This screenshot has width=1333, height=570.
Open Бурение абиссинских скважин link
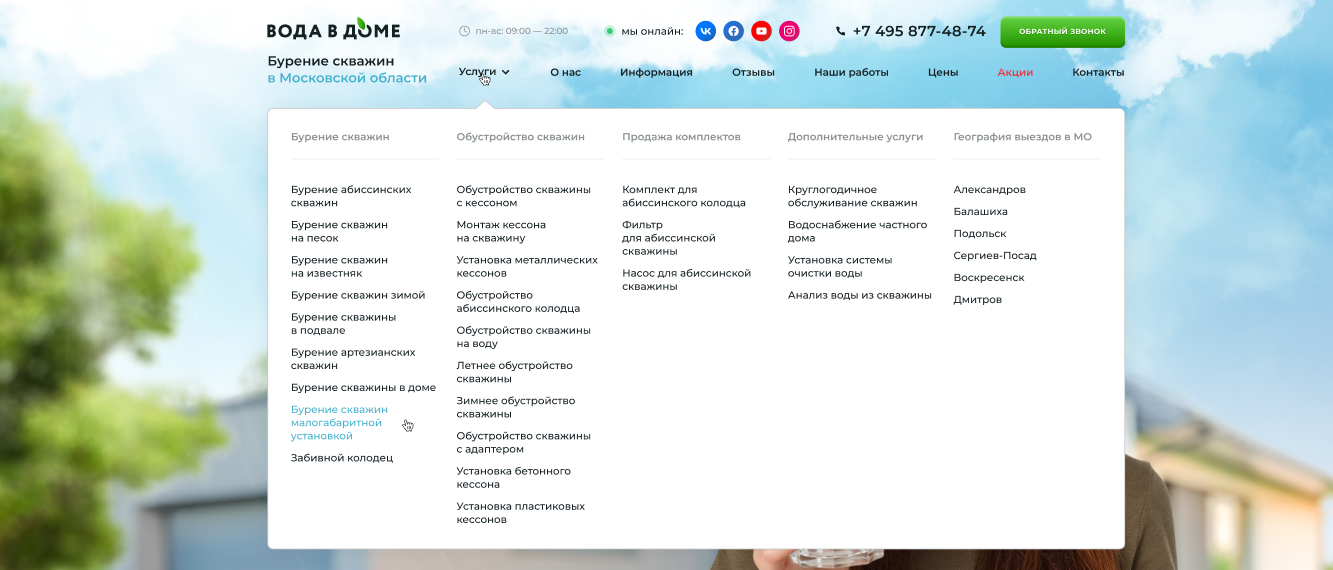(351, 196)
